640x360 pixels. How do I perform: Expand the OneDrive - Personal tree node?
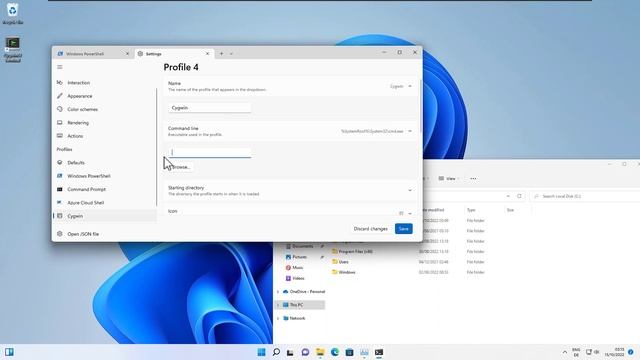click(278, 292)
